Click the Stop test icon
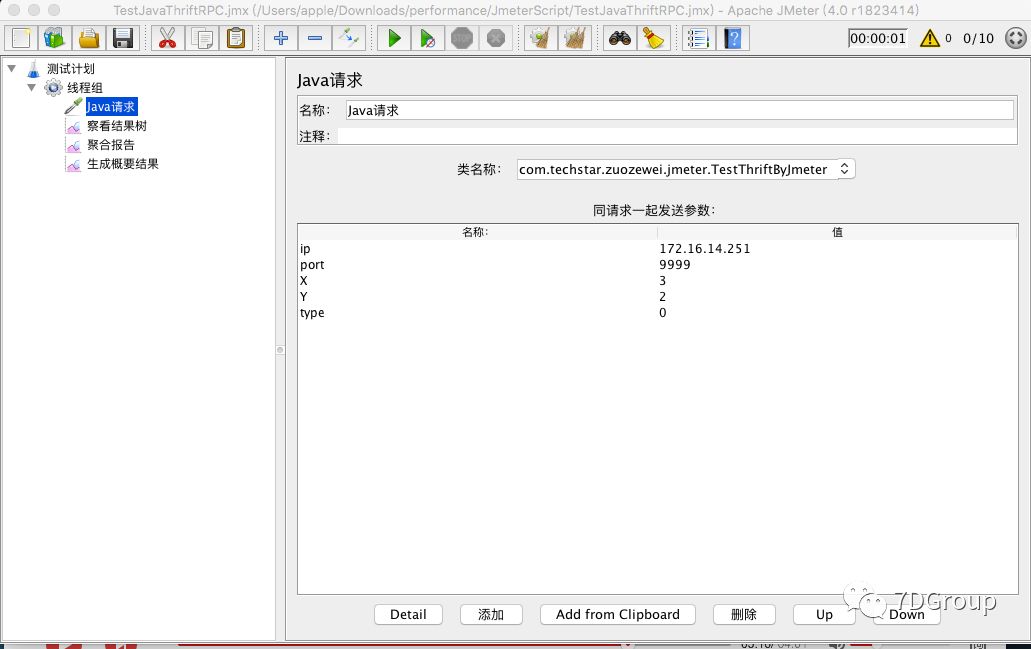 (462, 38)
